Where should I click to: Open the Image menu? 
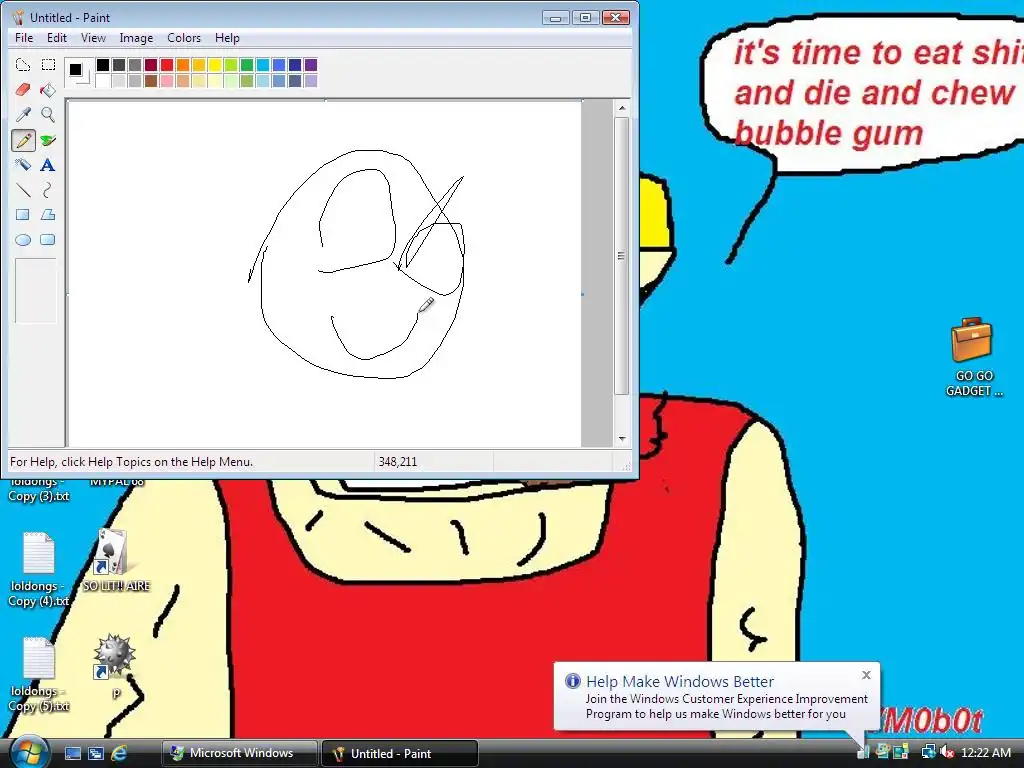pyautogui.click(x=136, y=38)
